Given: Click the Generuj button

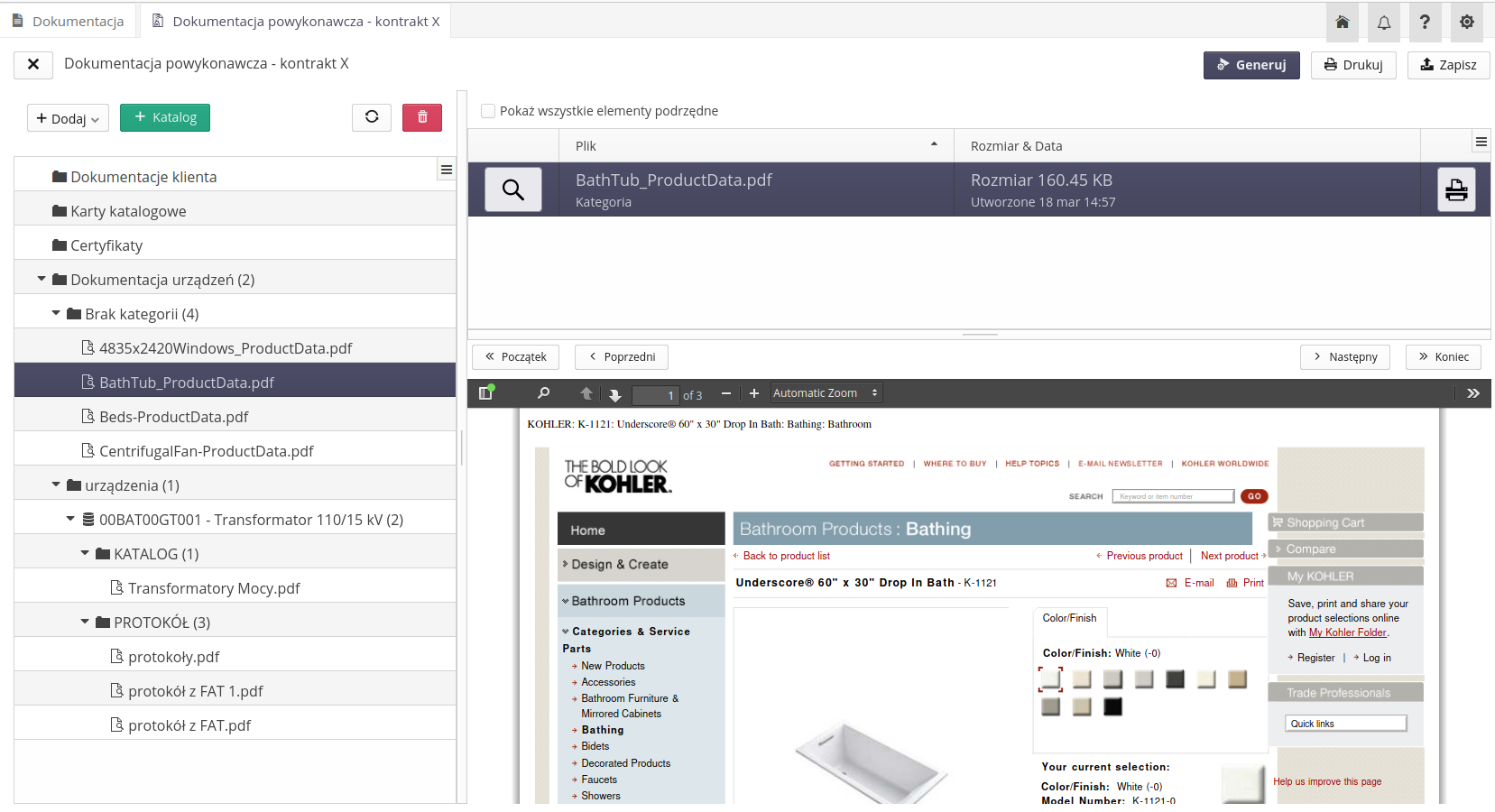Looking at the screenshot, I should (1250, 65).
